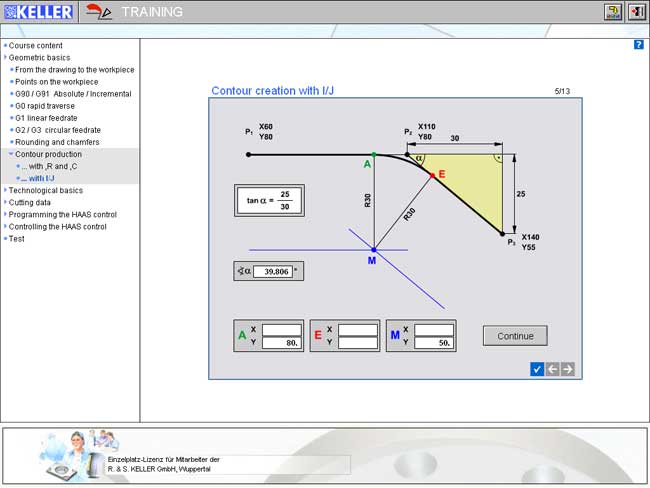The height and width of the screenshot is (488, 650).
Task: Open the yellow tool icon in header
Action: [612, 12]
